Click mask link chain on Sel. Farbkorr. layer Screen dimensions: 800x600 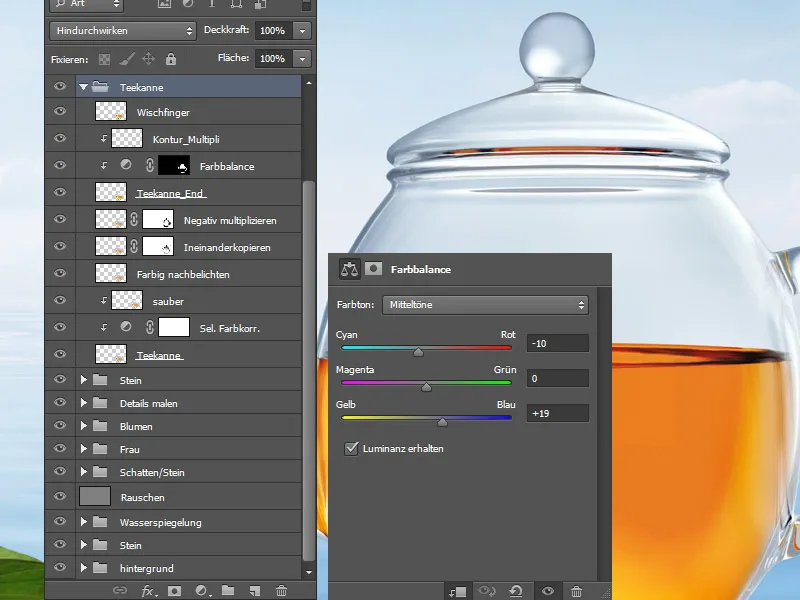(x=149, y=328)
